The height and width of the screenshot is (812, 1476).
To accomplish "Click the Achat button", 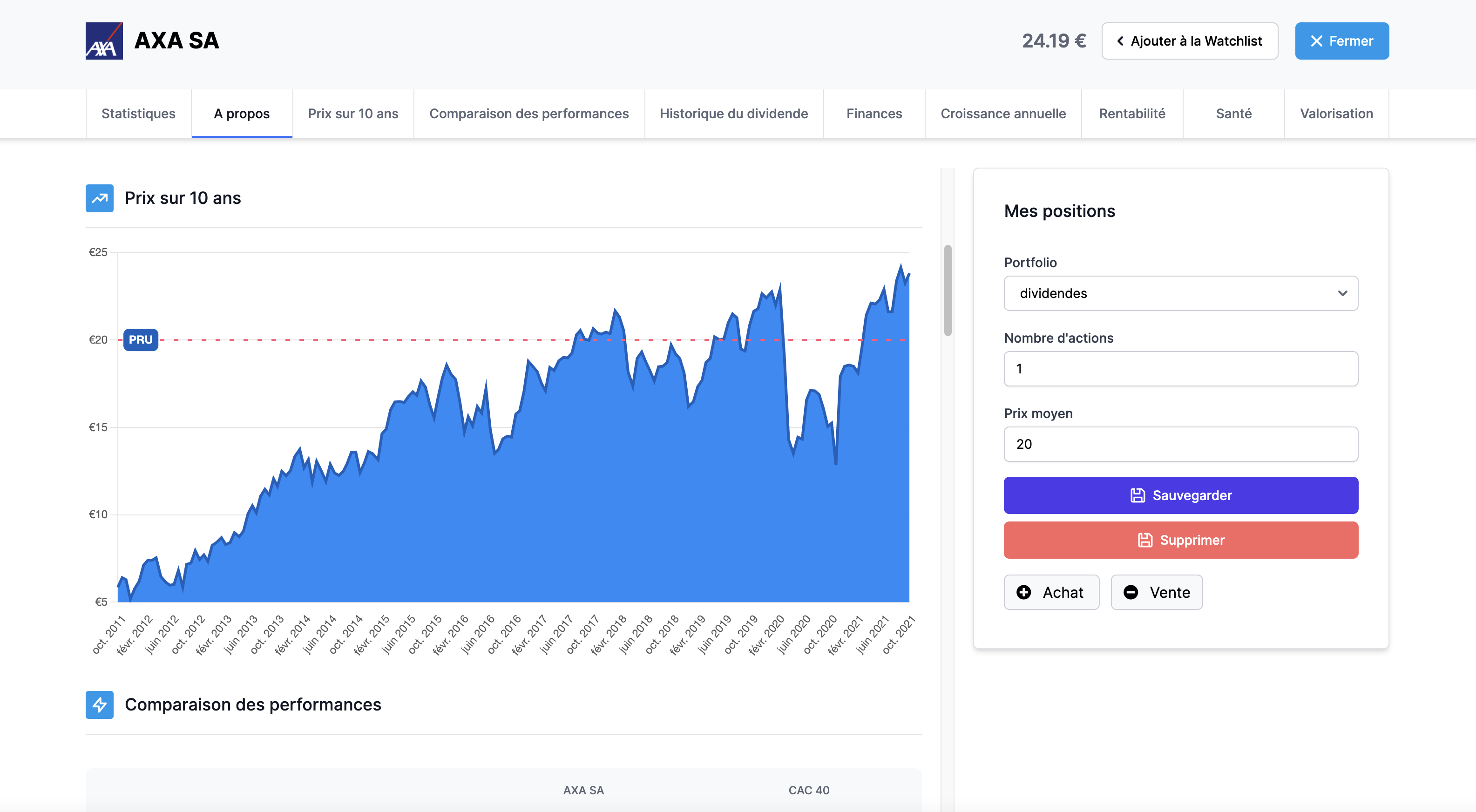I will point(1051,593).
